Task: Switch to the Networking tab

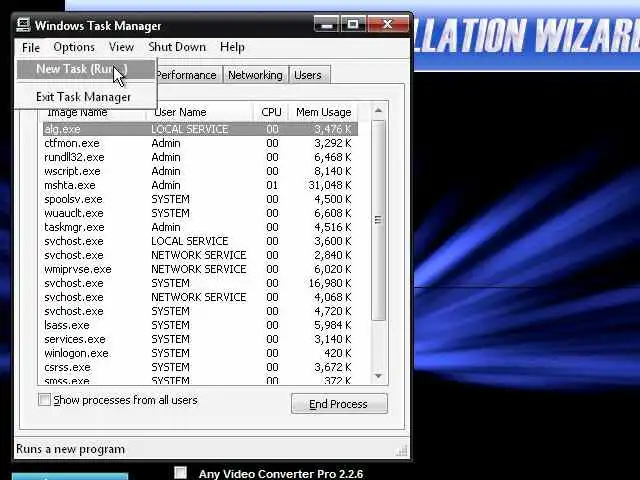Action: tap(256, 75)
